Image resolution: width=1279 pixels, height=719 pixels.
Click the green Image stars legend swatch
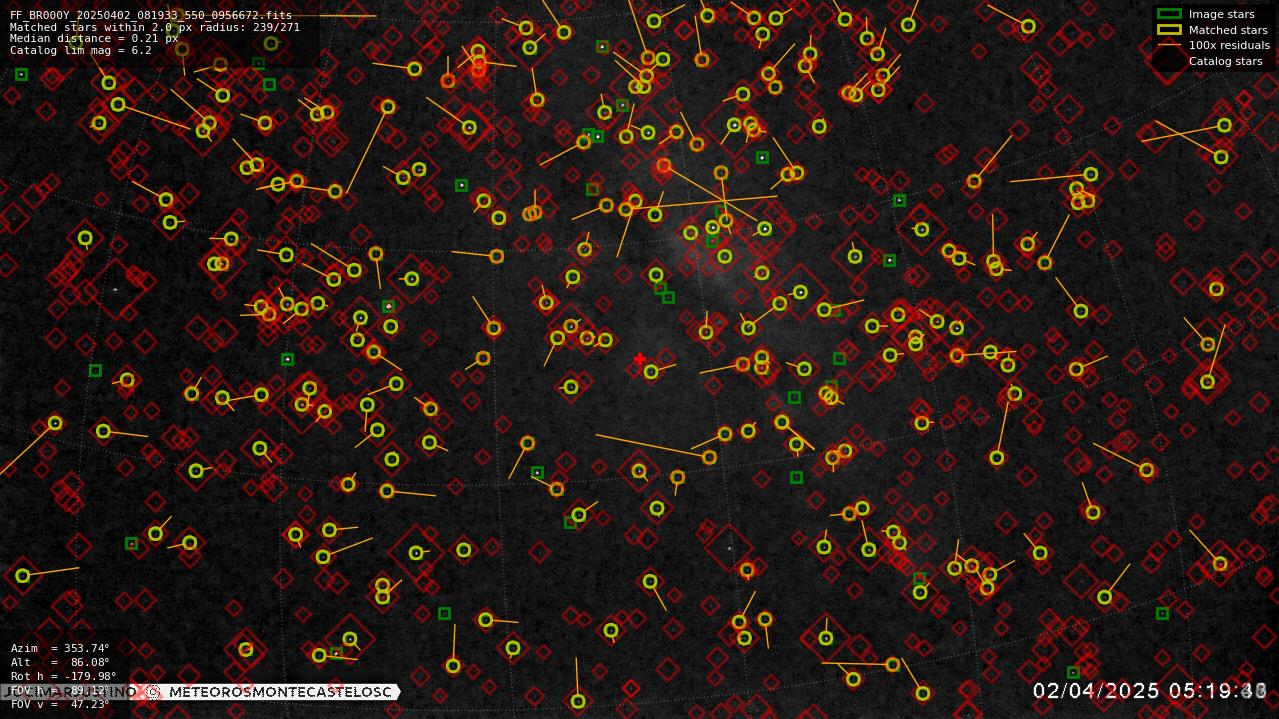pos(1168,14)
